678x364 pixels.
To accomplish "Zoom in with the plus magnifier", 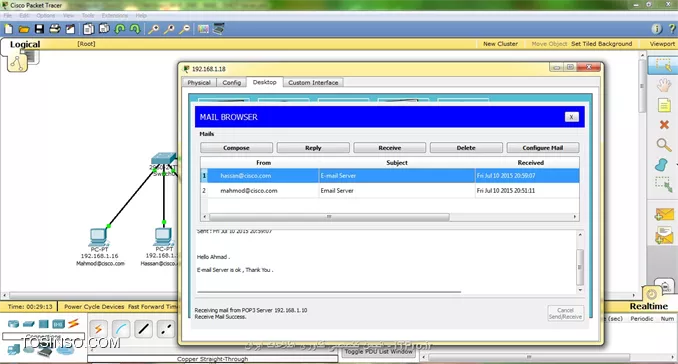I will click(x=154, y=29).
